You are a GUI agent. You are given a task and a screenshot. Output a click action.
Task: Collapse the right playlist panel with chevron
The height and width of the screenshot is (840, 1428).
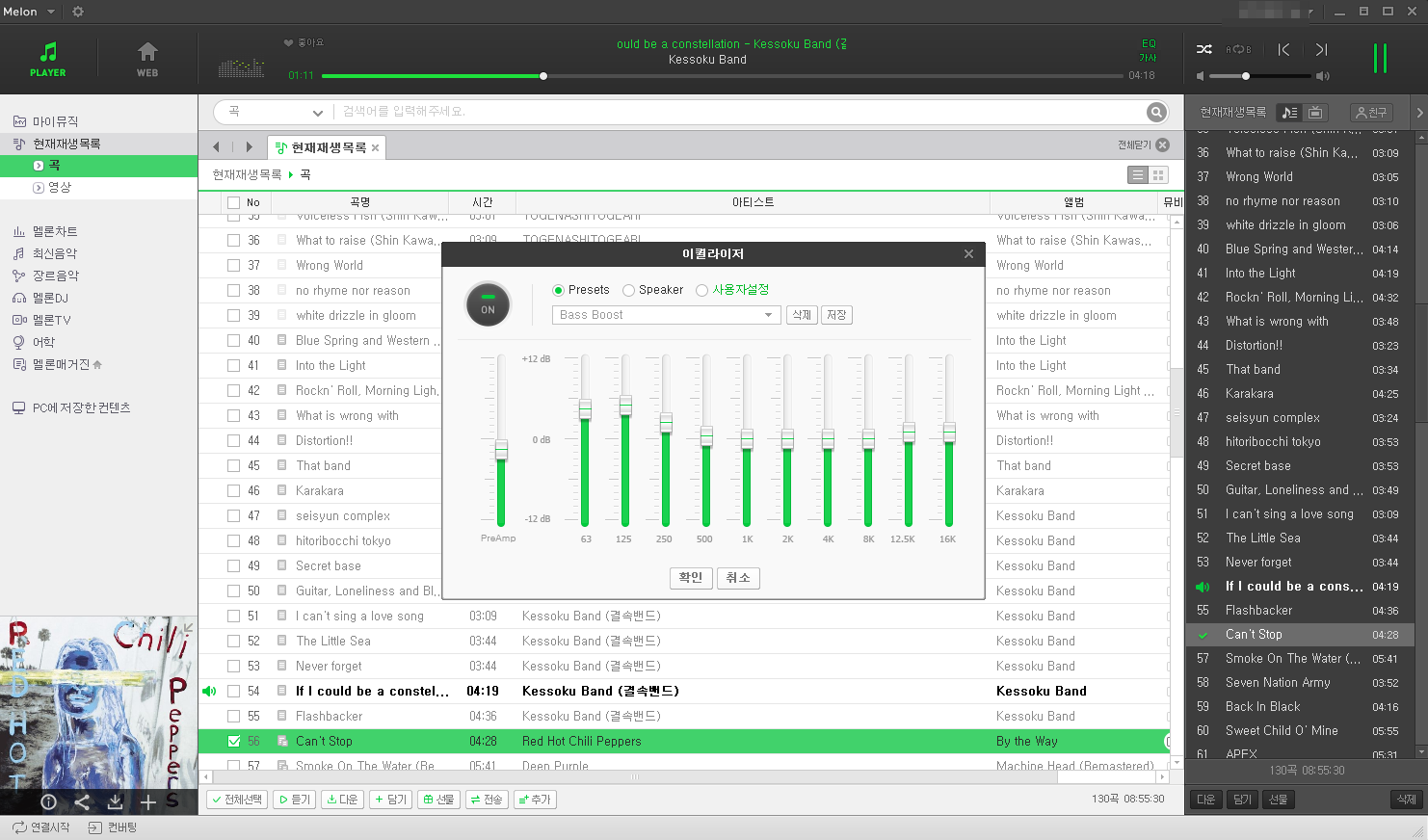click(x=1419, y=113)
